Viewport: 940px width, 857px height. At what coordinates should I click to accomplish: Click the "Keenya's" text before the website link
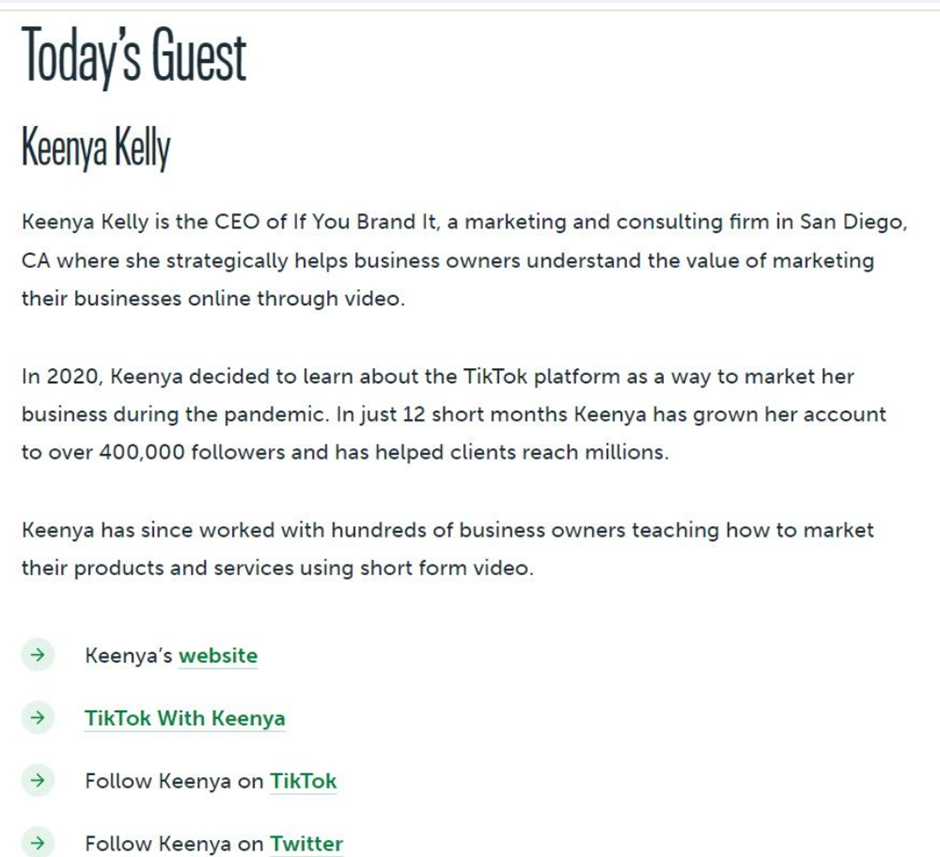click(129, 656)
